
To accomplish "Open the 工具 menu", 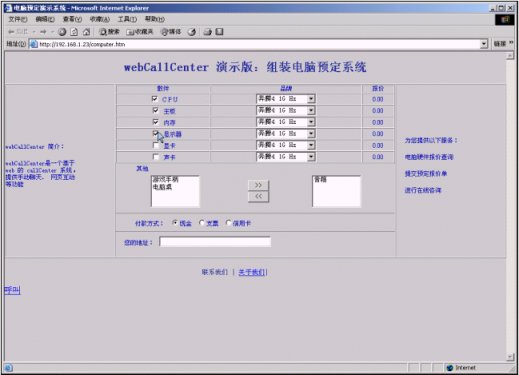I will pos(127,19).
